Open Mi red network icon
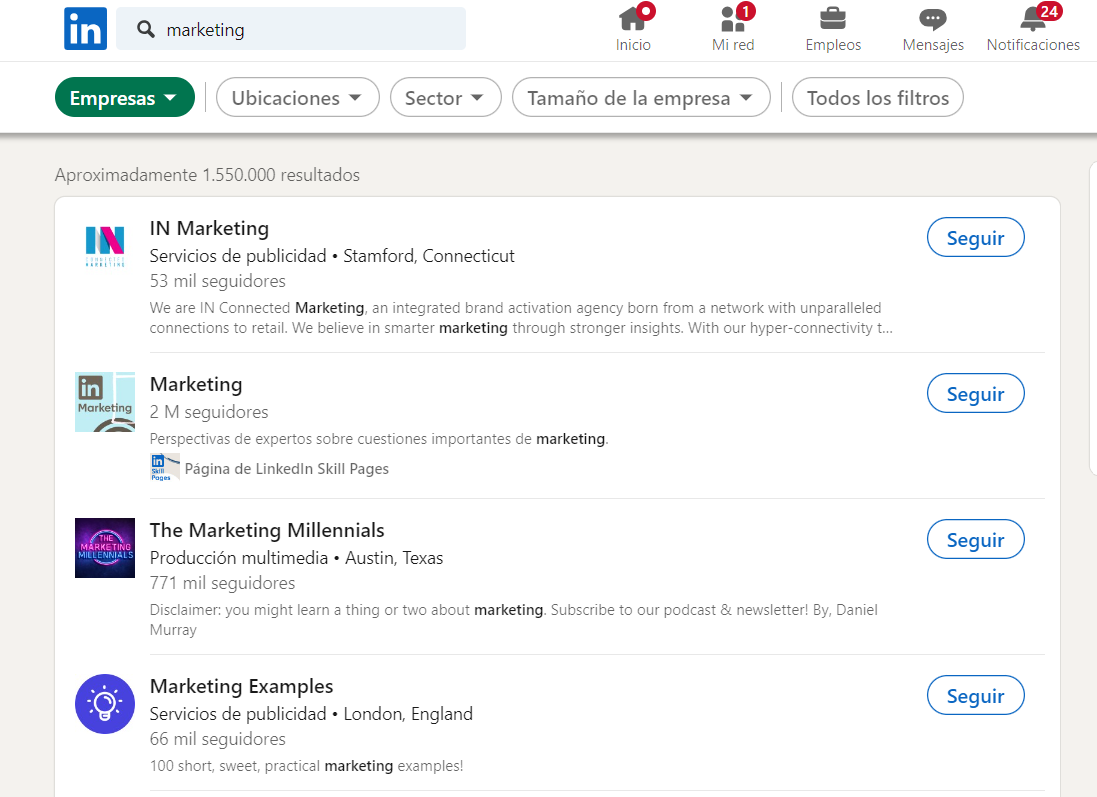 [732, 19]
